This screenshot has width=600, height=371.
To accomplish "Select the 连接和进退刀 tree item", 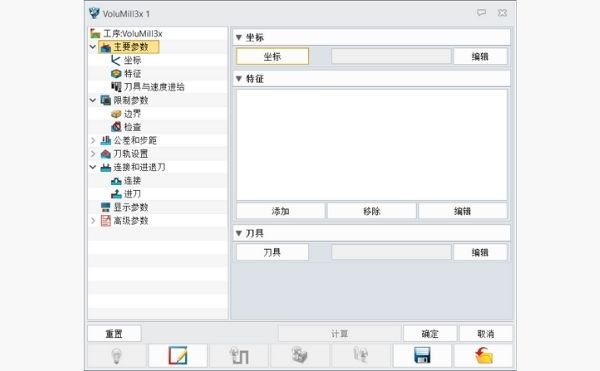I will click(133, 167).
